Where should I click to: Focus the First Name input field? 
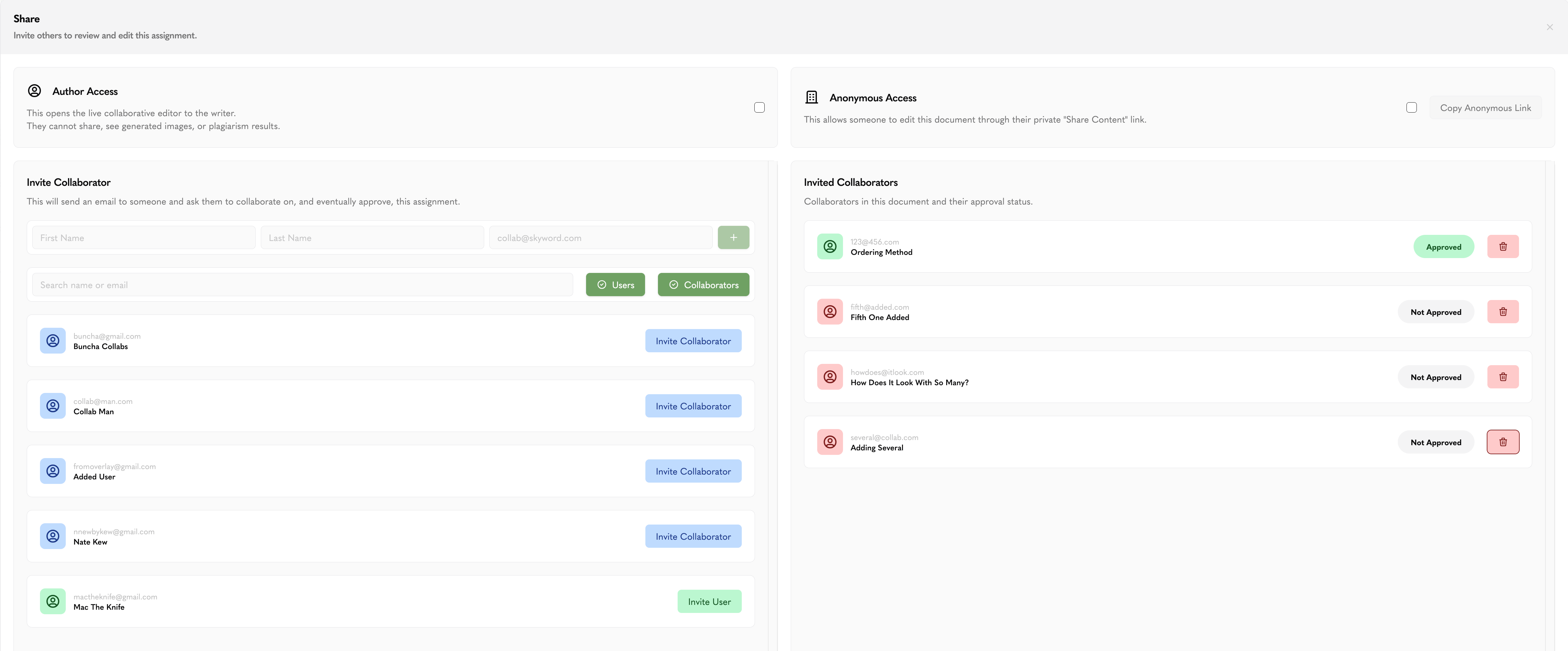(x=144, y=237)
